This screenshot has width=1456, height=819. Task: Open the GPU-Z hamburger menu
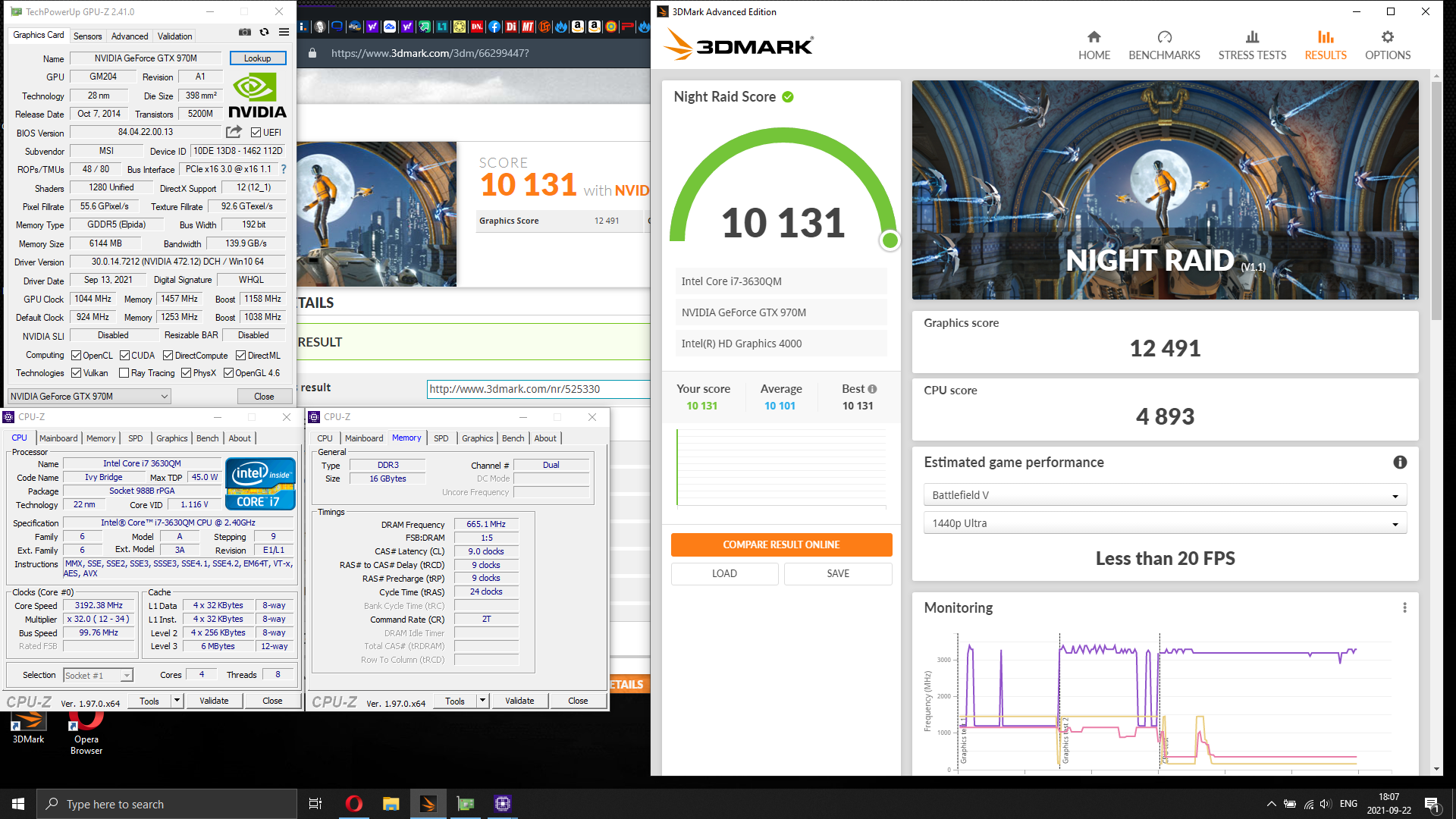tap(284, 33)
